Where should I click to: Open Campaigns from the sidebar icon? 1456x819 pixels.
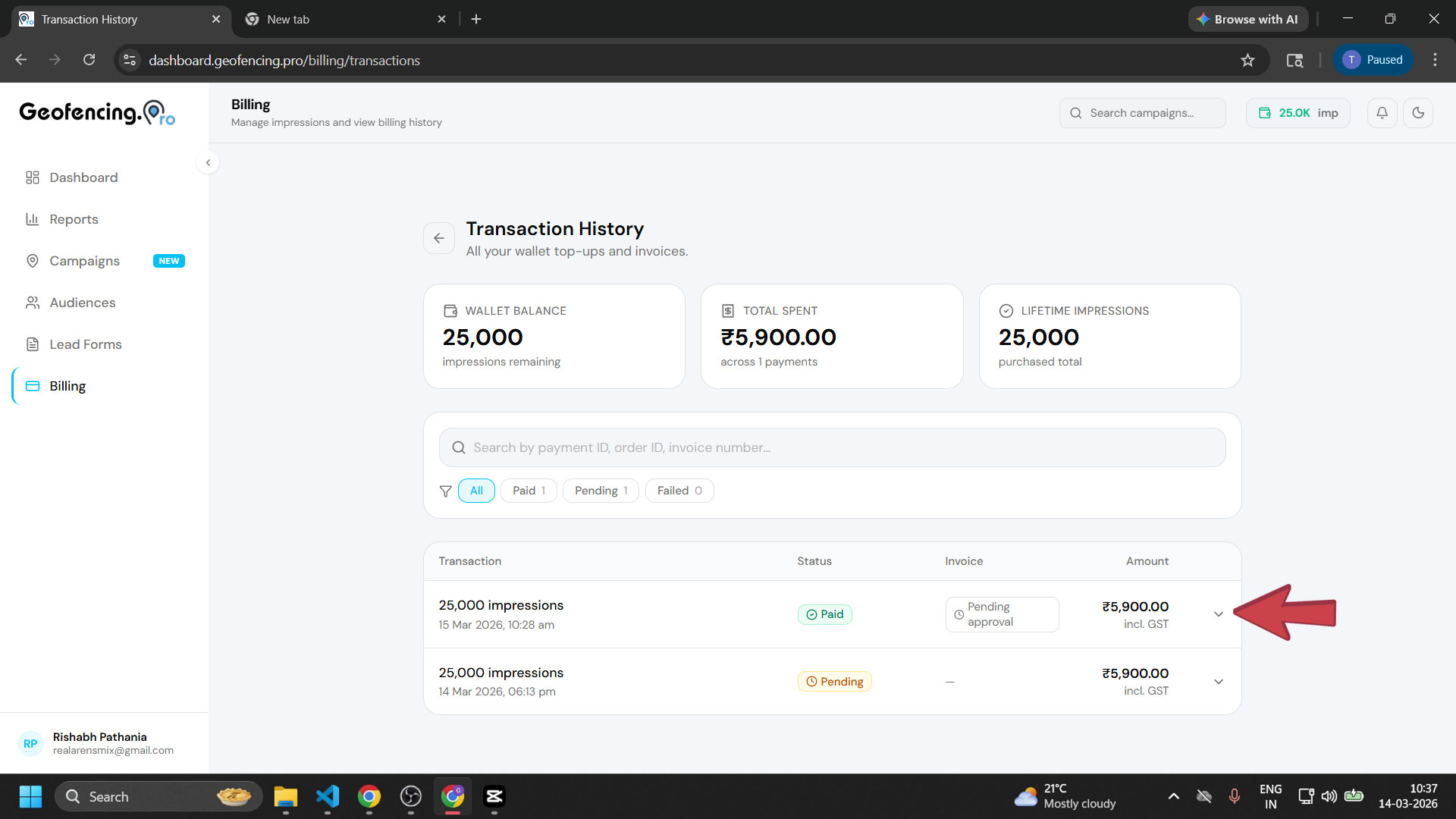[32, 261]
